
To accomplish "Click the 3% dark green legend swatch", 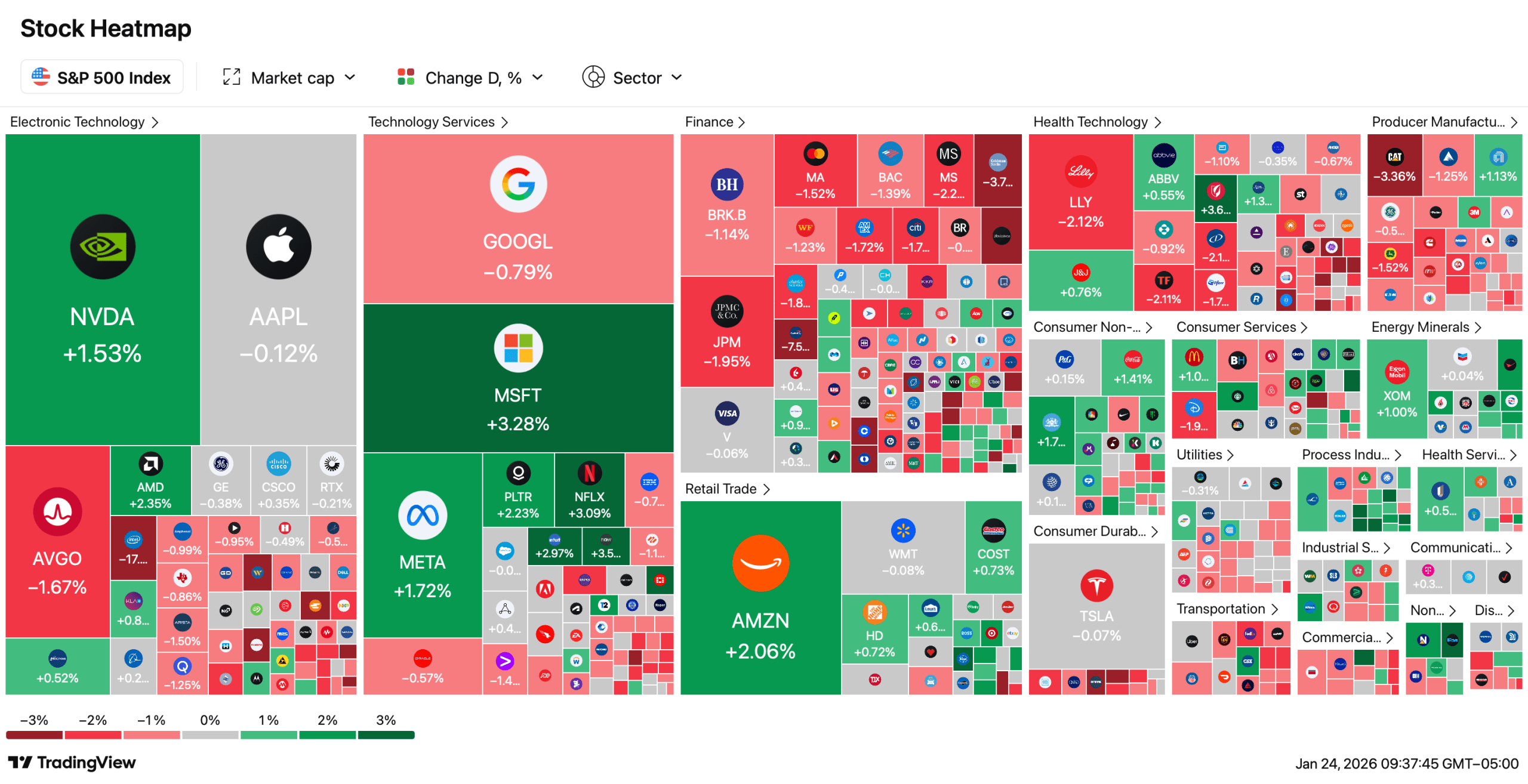I will (386, 735).
